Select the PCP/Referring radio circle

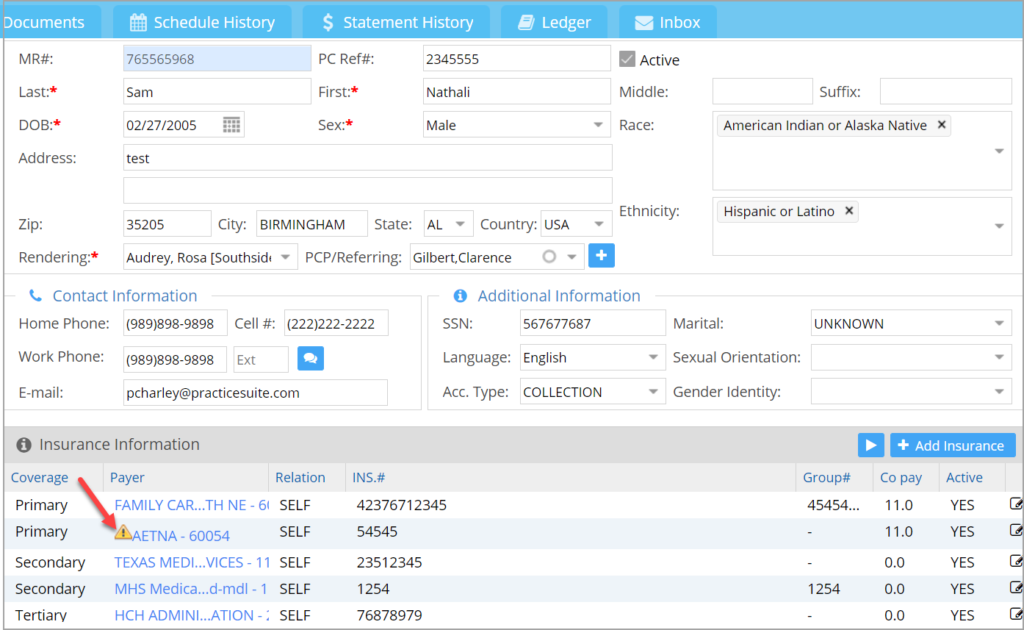(x=548, y=257)
